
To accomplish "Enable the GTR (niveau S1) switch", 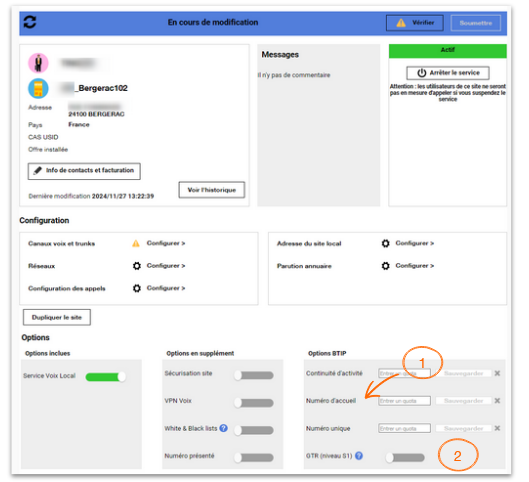I will pos(405,457).
